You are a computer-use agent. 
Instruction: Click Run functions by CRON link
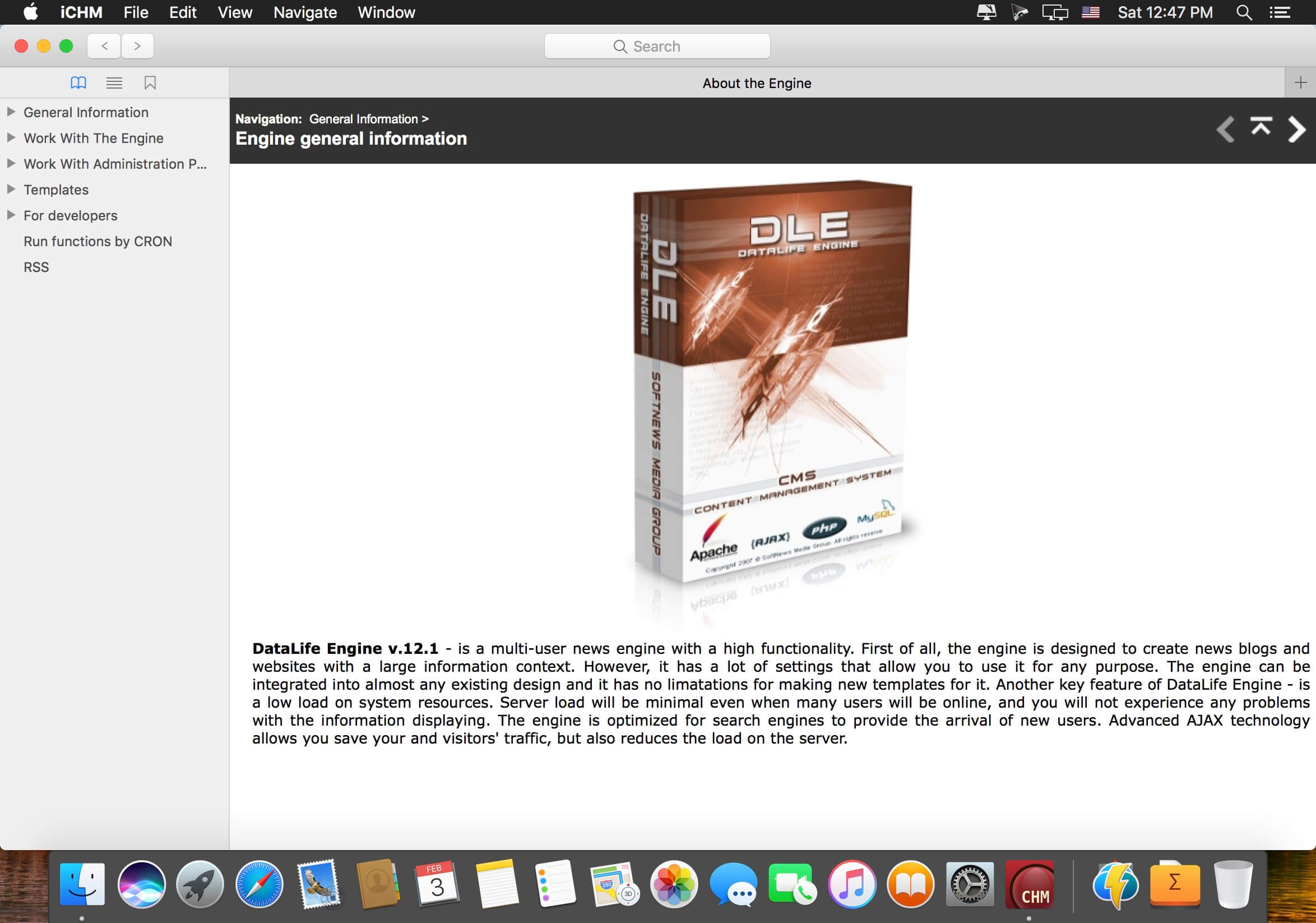click(97, 241)
